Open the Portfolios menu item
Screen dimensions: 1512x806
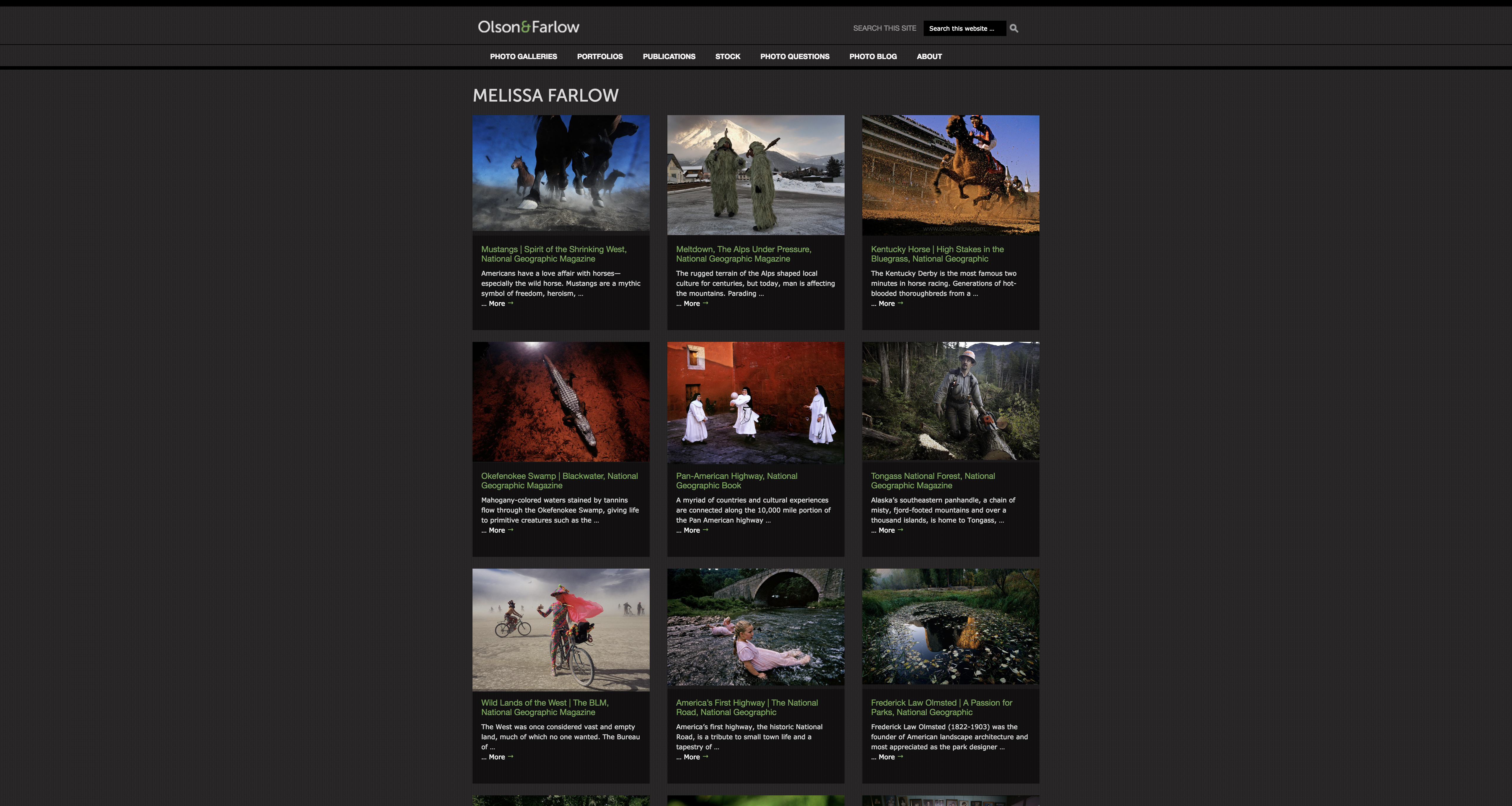(599, 56)
